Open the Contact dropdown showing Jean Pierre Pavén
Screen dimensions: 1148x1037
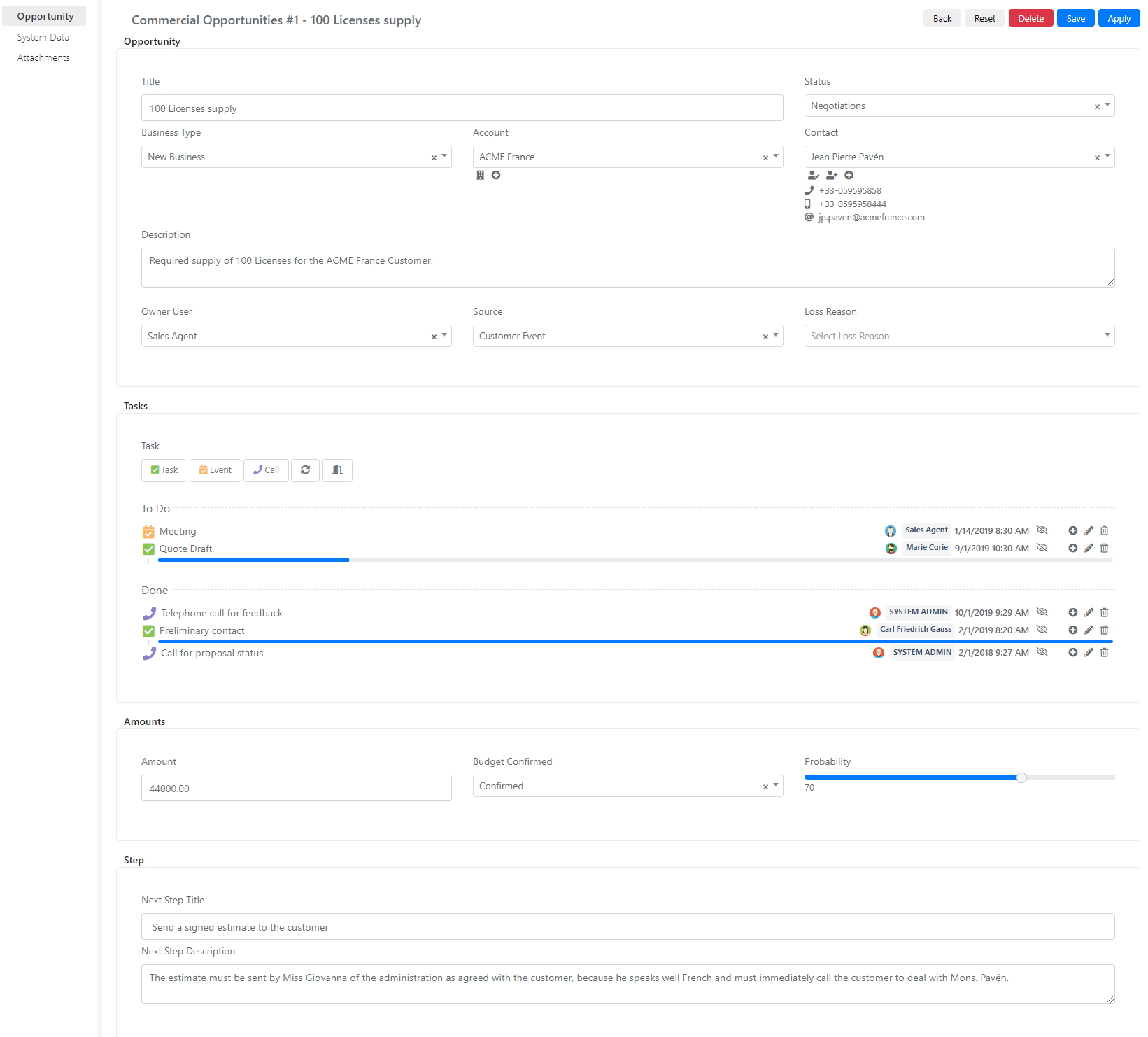tap(959, 157)
